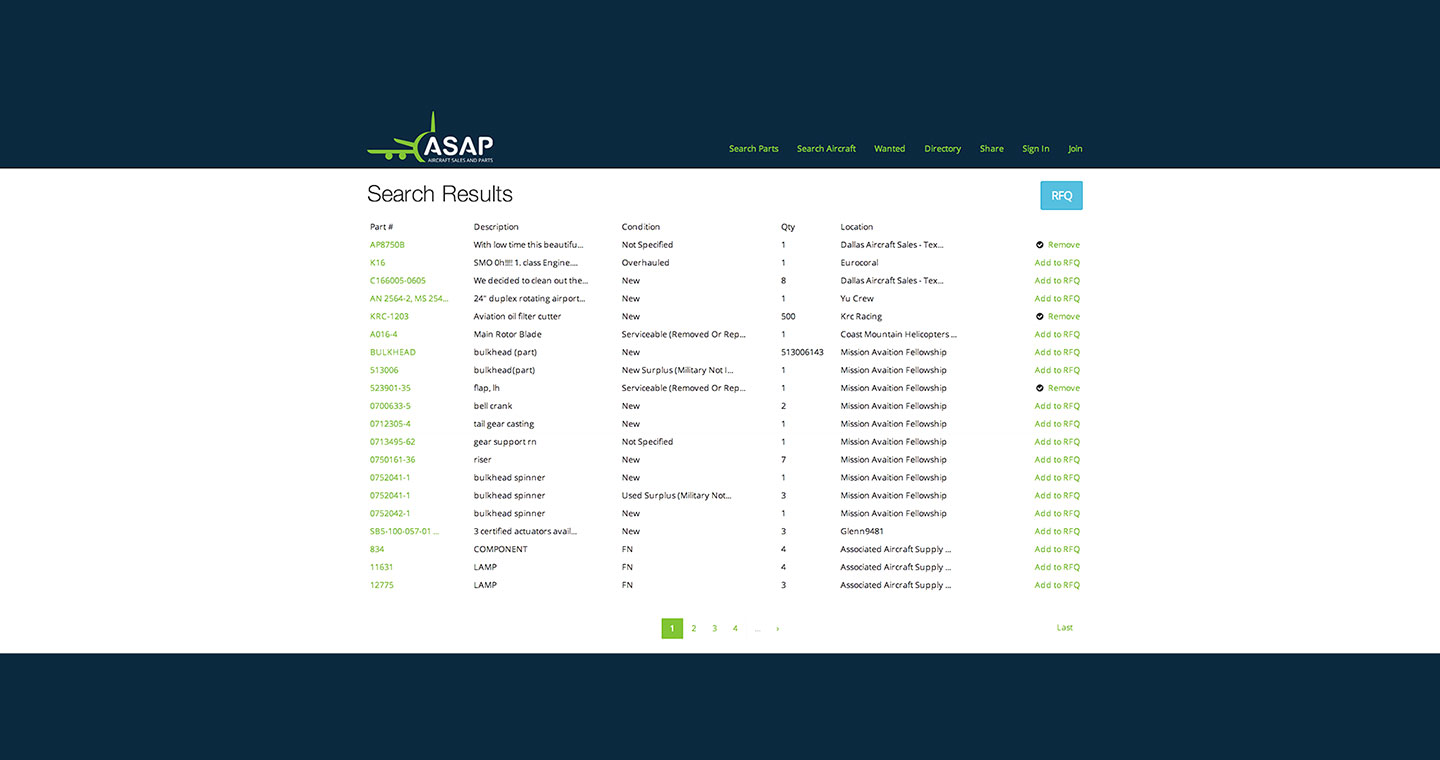
Task: Navigate to the Wanted page
Action: [x=889, y=149]
